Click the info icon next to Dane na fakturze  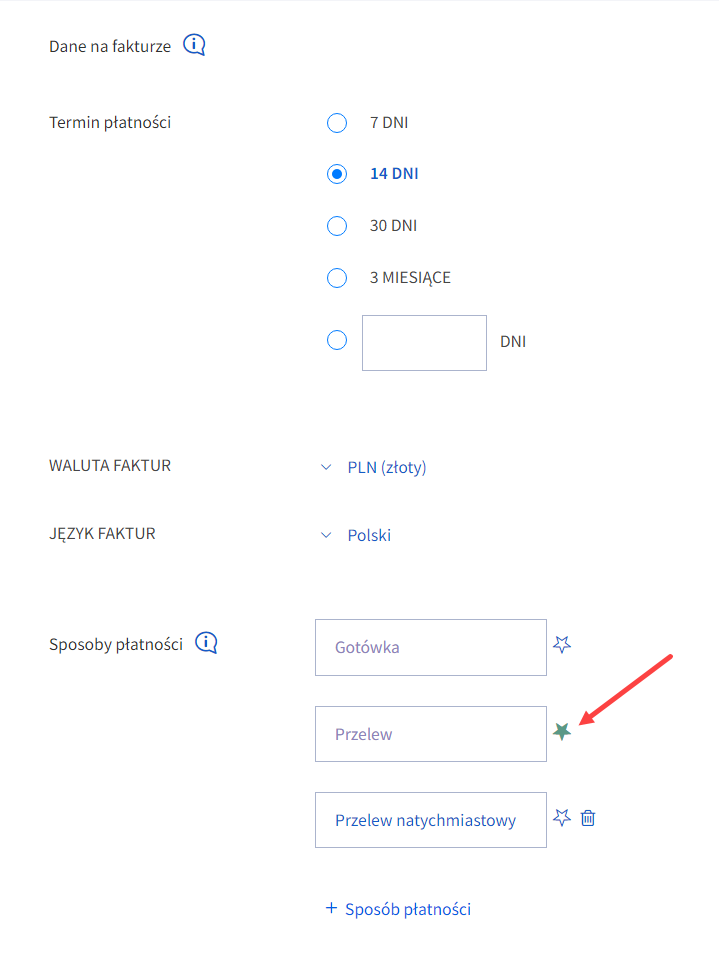(x=194, y=45)
